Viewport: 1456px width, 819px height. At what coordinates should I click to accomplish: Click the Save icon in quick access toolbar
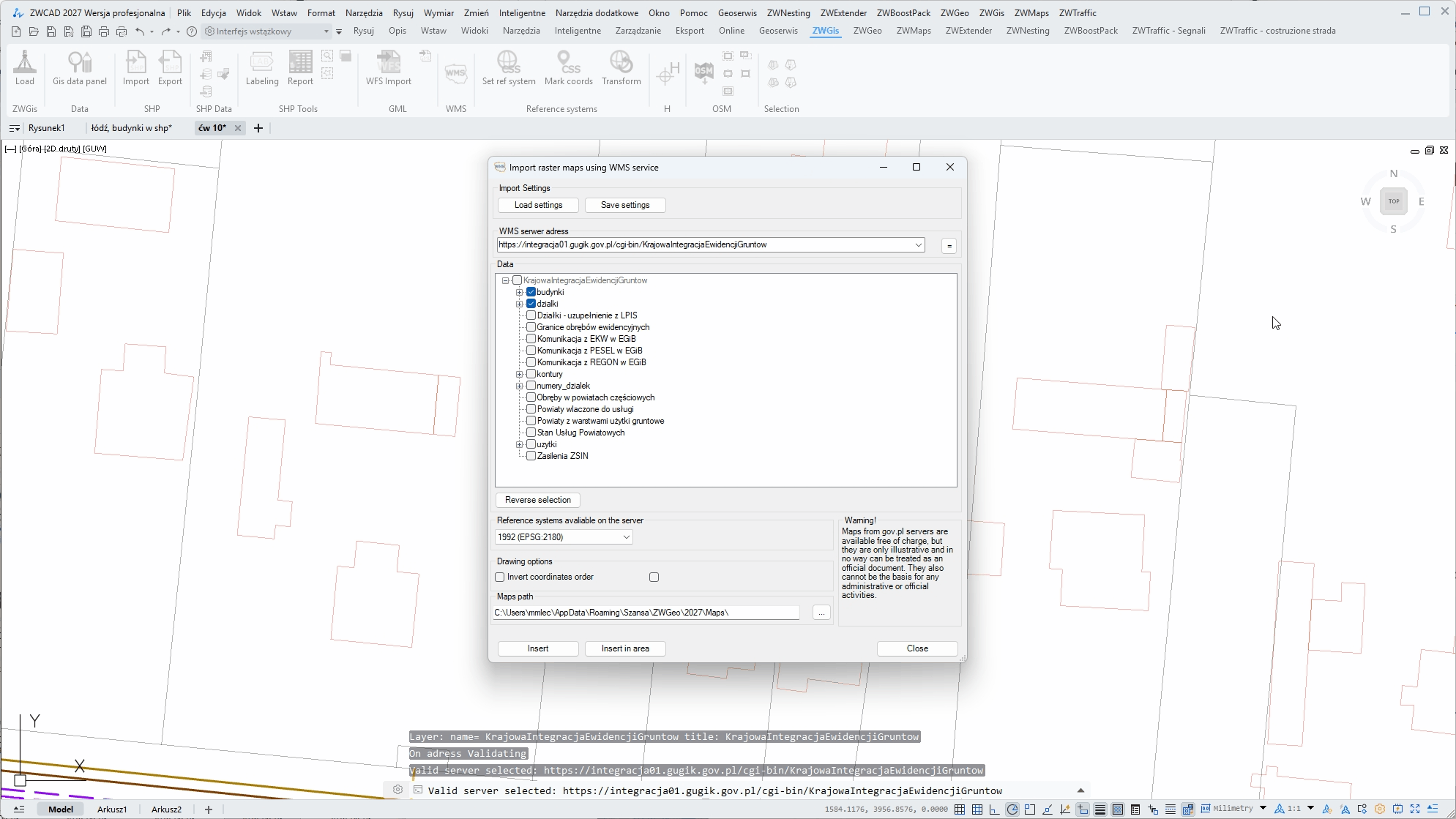[x=51, y=31]
